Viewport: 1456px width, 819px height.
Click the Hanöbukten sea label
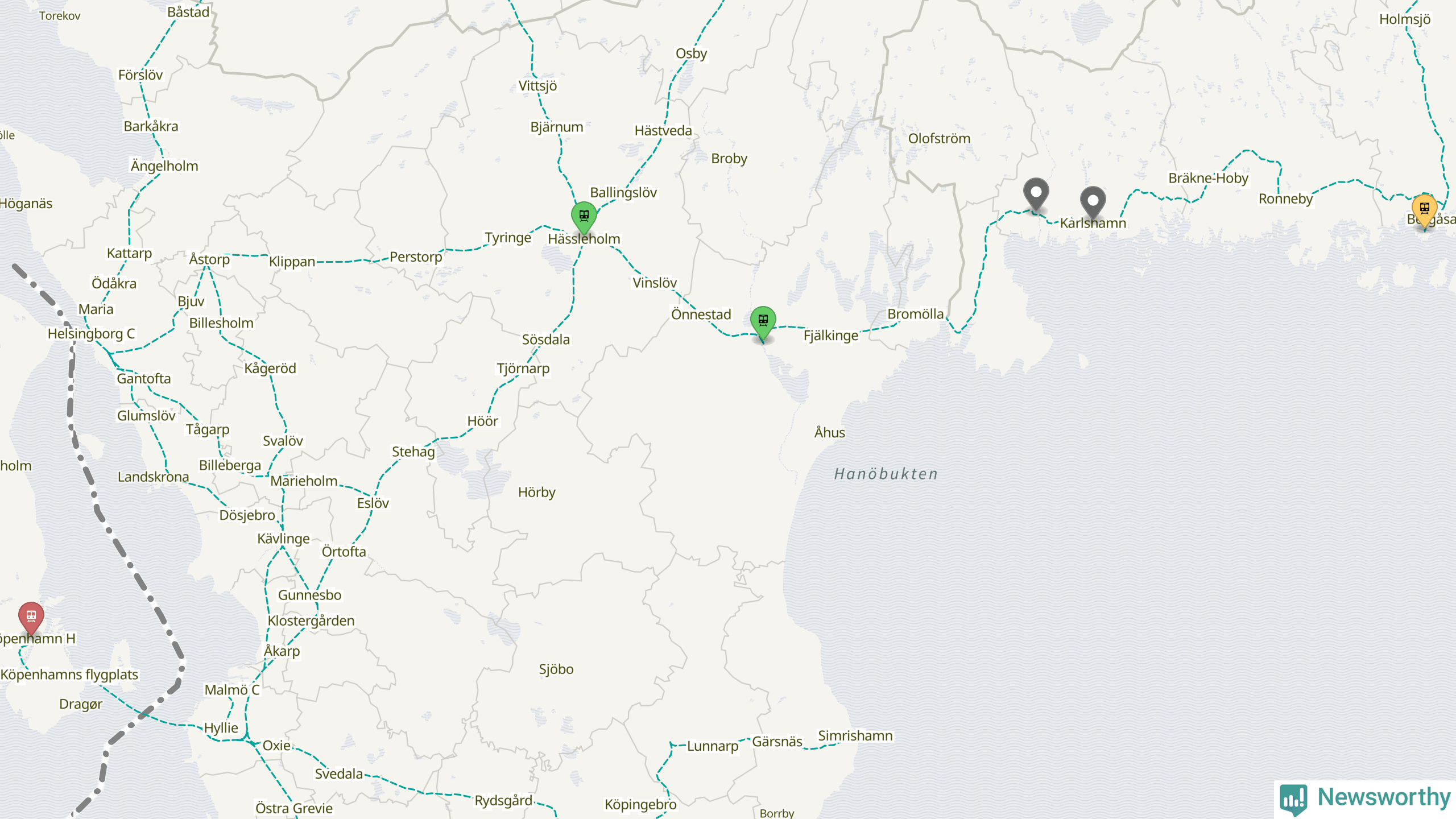pyautogui.click(x=886, y=474)
